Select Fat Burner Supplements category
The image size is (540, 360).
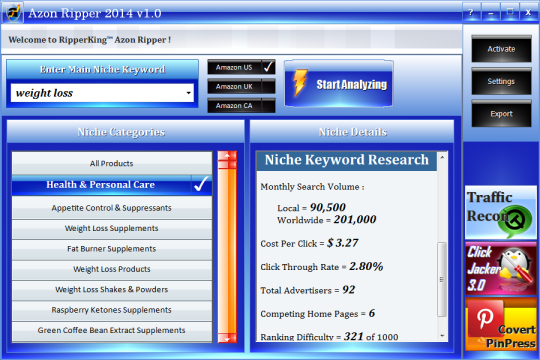pyautogui.click(x=112, y=249)
